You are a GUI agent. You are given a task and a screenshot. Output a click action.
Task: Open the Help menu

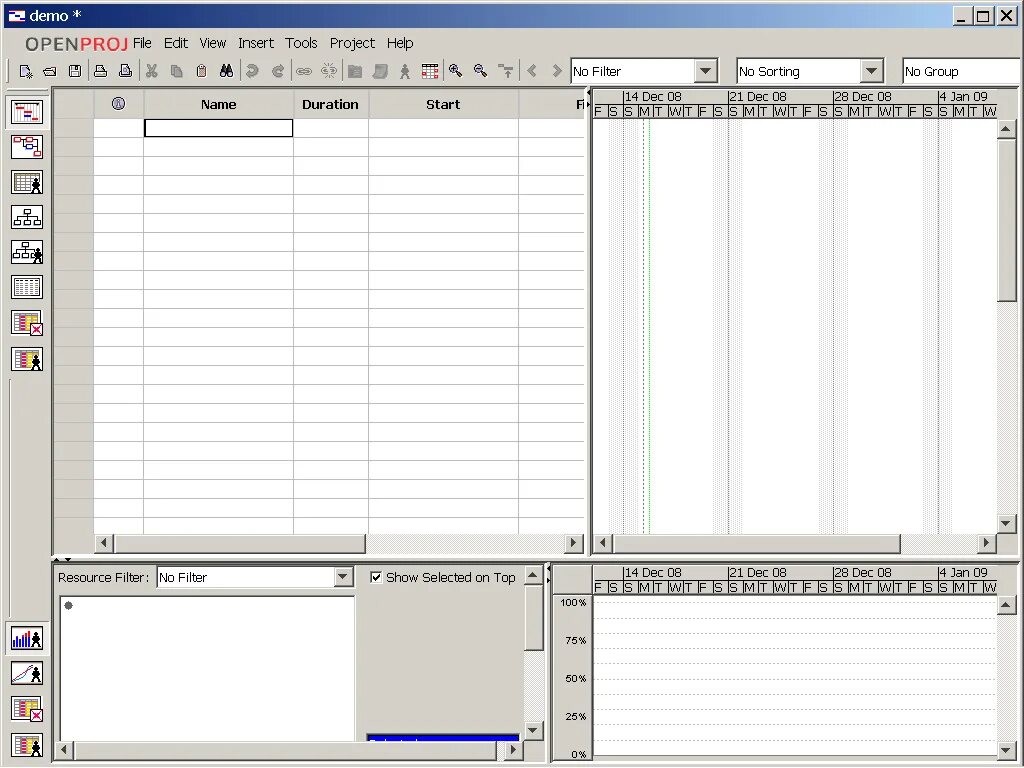point(400,43)
